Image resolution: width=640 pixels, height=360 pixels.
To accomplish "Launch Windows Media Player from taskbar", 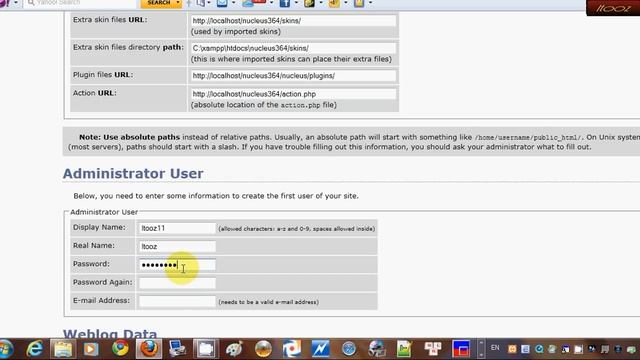I will (91, 349).
